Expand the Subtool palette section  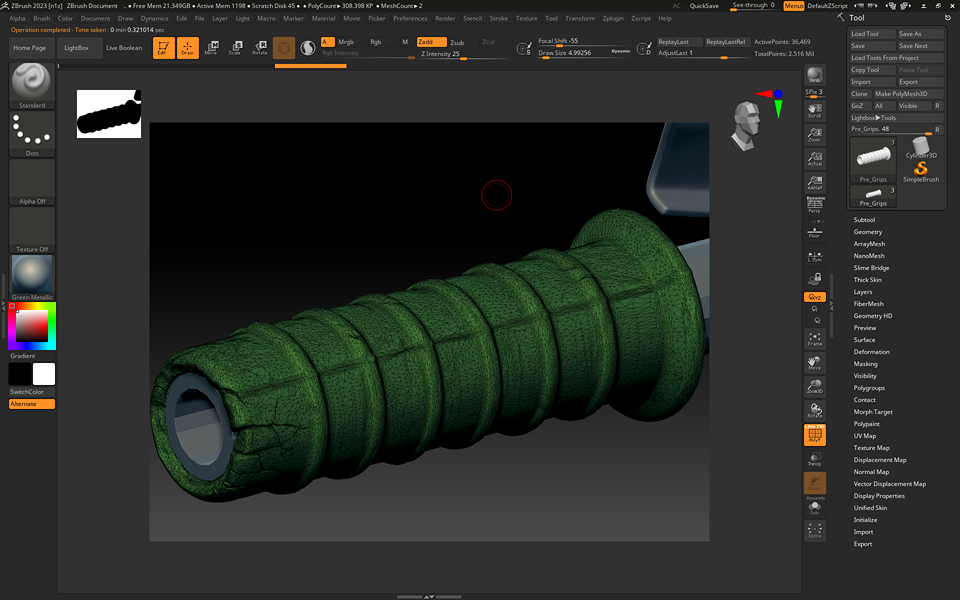coord(864,220)
